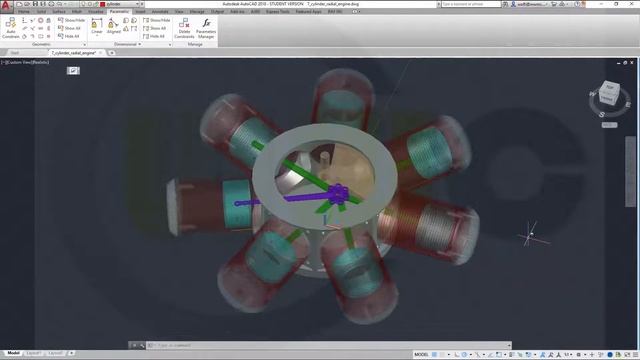
Task: Click the viewport drawing icon at top-left of canvas
Action: (x=73, y=71)
